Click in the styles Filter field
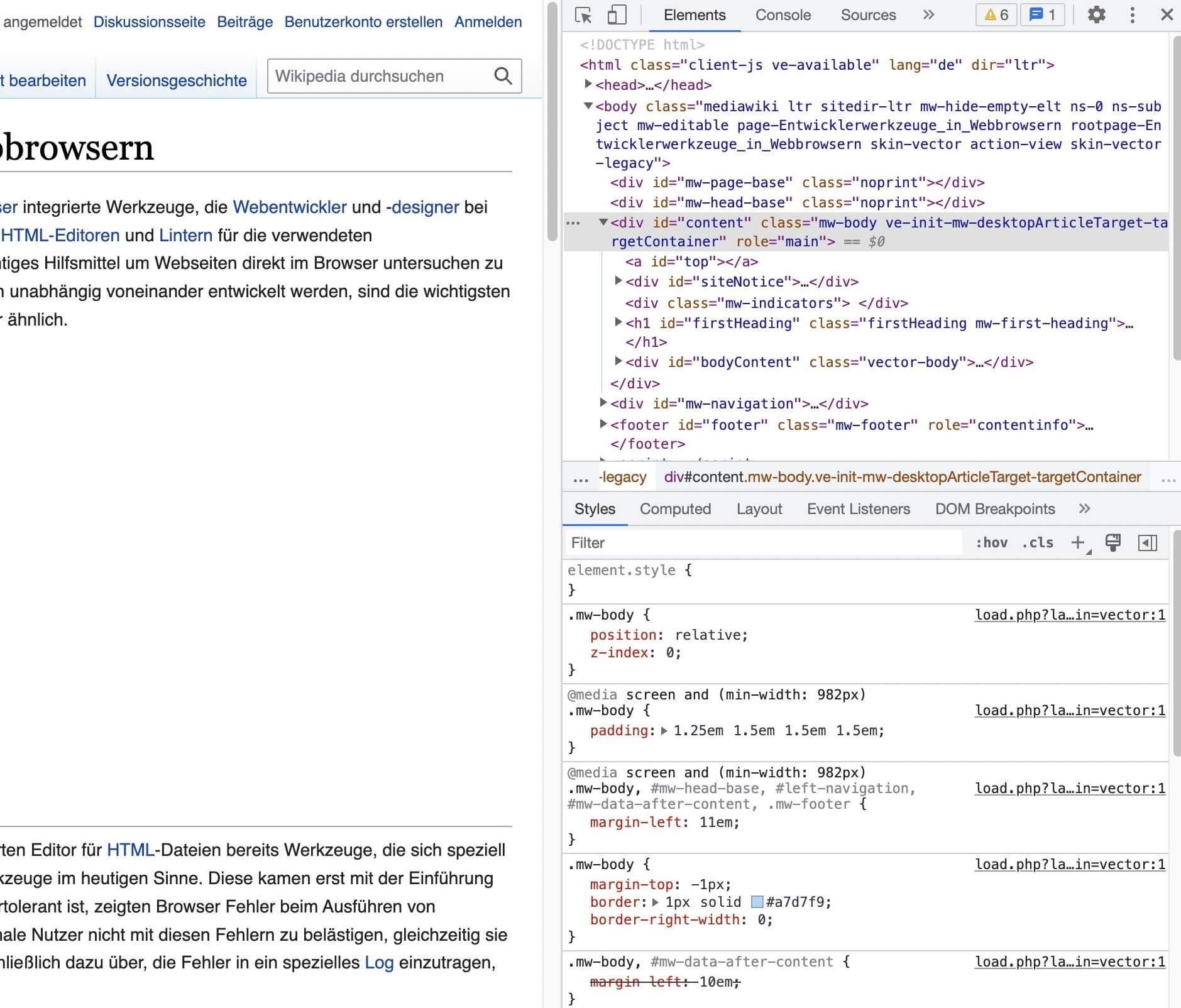 click(763, 542)
